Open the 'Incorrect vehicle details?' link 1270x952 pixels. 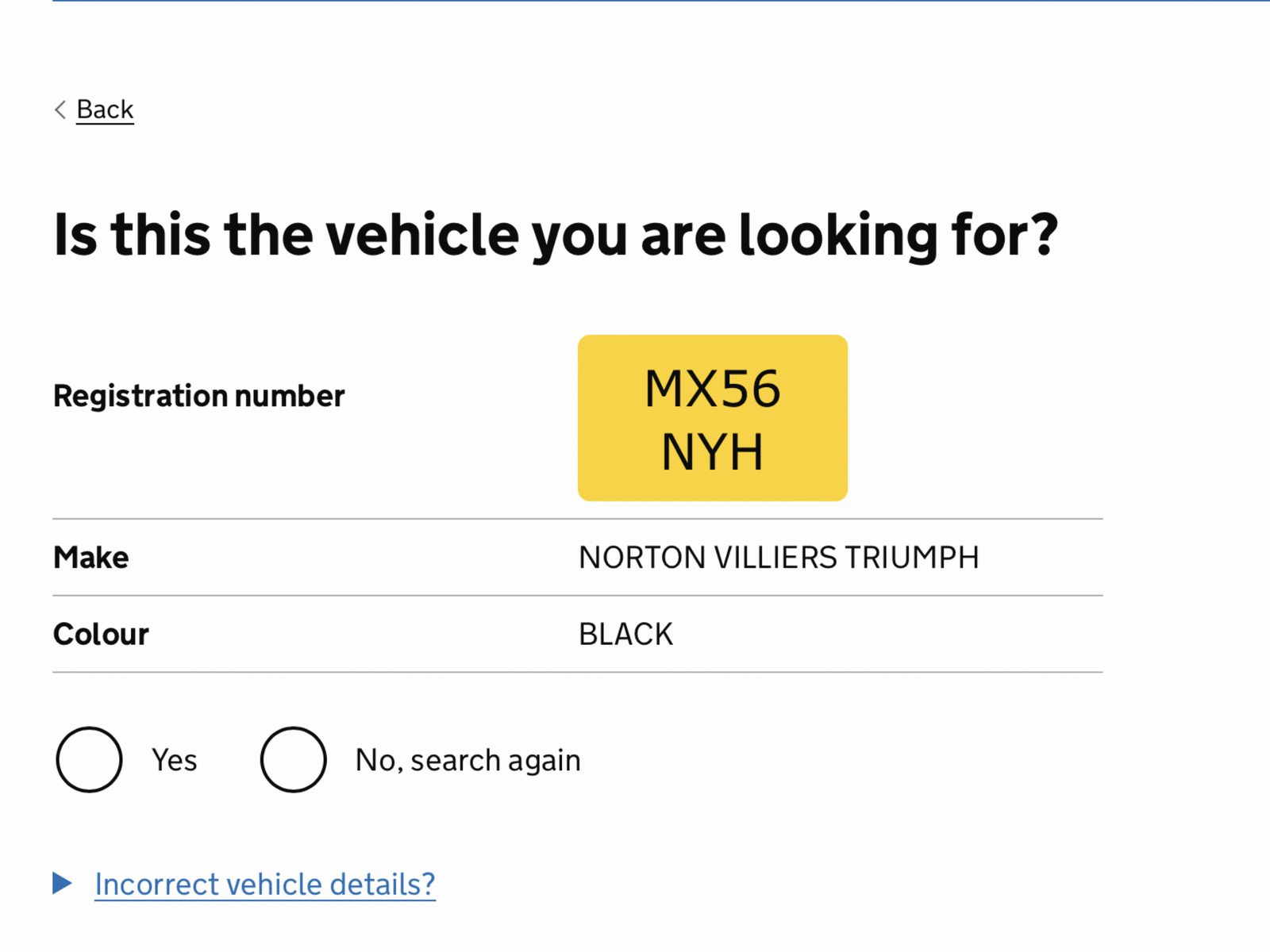264,884
